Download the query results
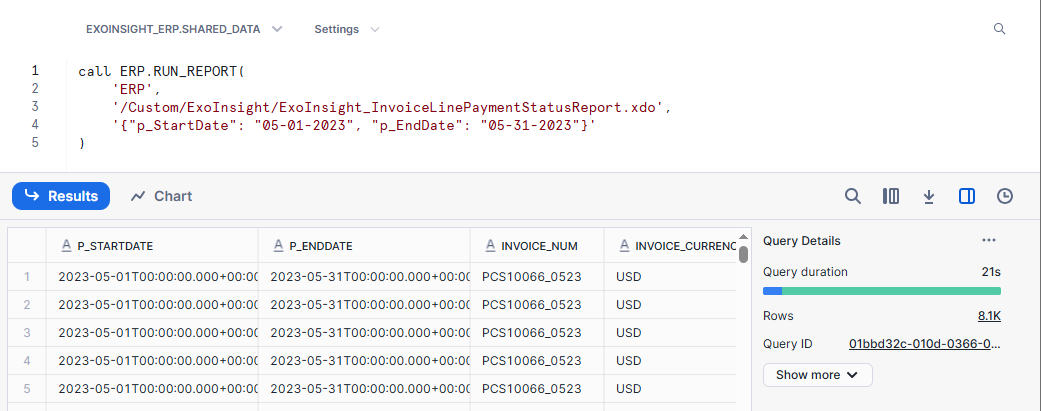This screenshot has width=1041, height=411. point(929,196)
